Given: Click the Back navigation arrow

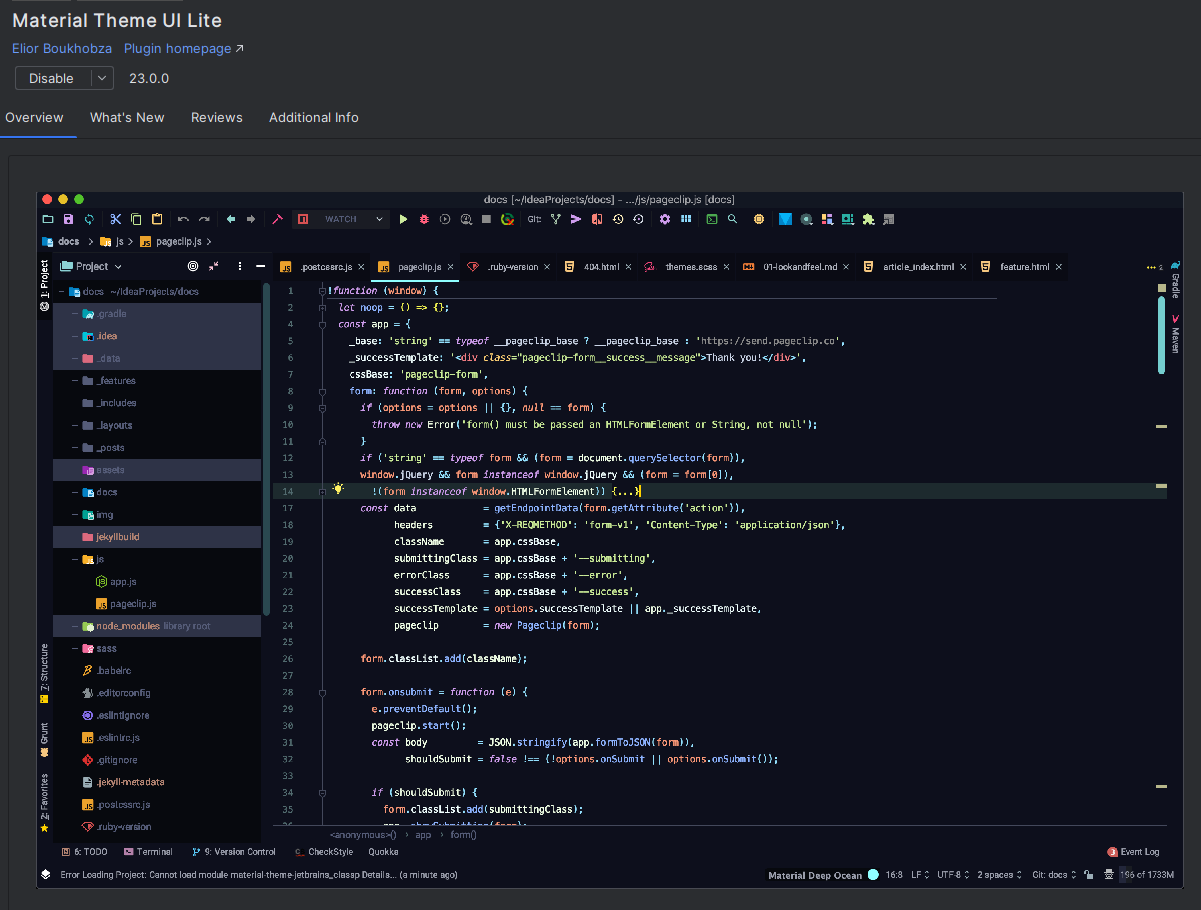Looking at the screenshot, I should 230,219.
